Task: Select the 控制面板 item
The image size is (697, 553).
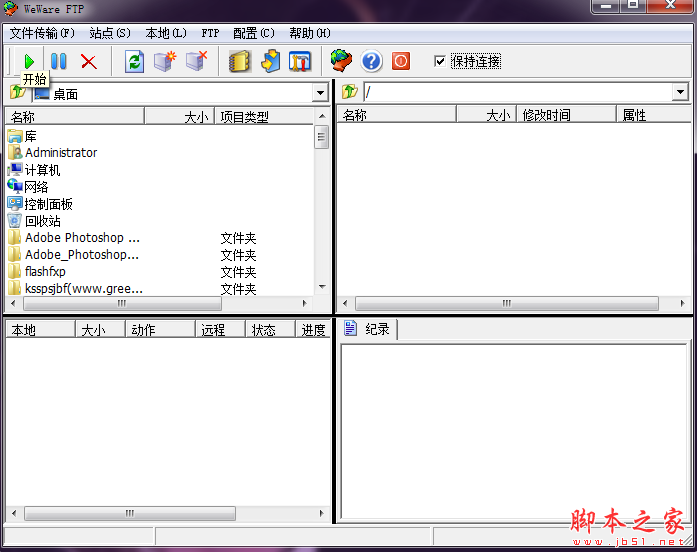Action: coord(40,204)
